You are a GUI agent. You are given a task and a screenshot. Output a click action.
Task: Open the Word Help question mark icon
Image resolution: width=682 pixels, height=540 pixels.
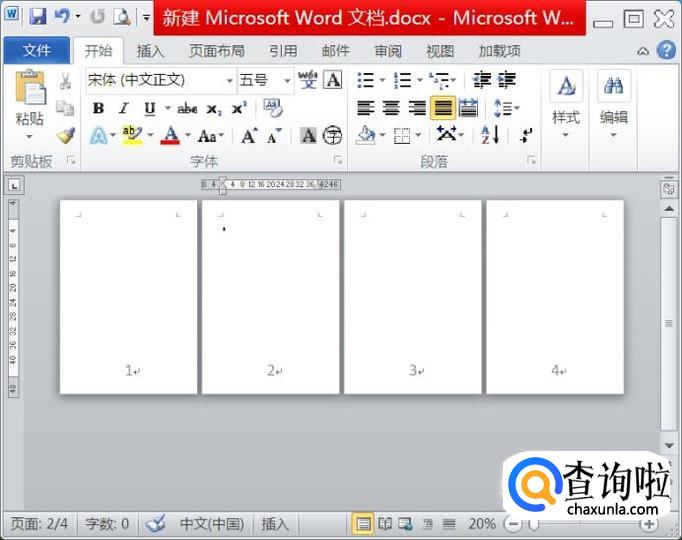pyautogui.click(x=667, y=50)
